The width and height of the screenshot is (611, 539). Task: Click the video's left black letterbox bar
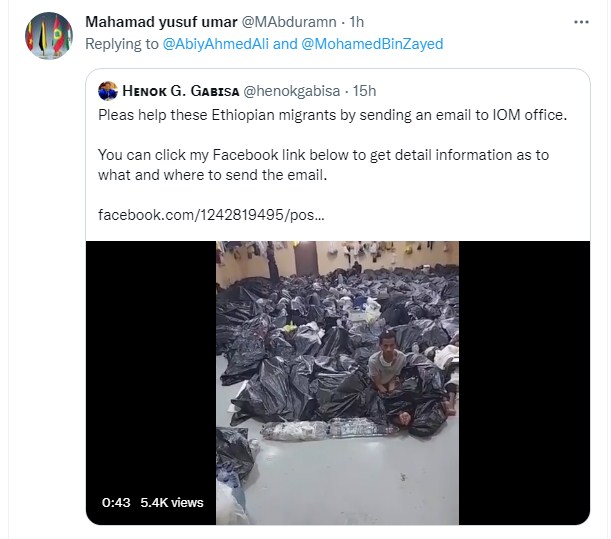[x=150, y=380]
